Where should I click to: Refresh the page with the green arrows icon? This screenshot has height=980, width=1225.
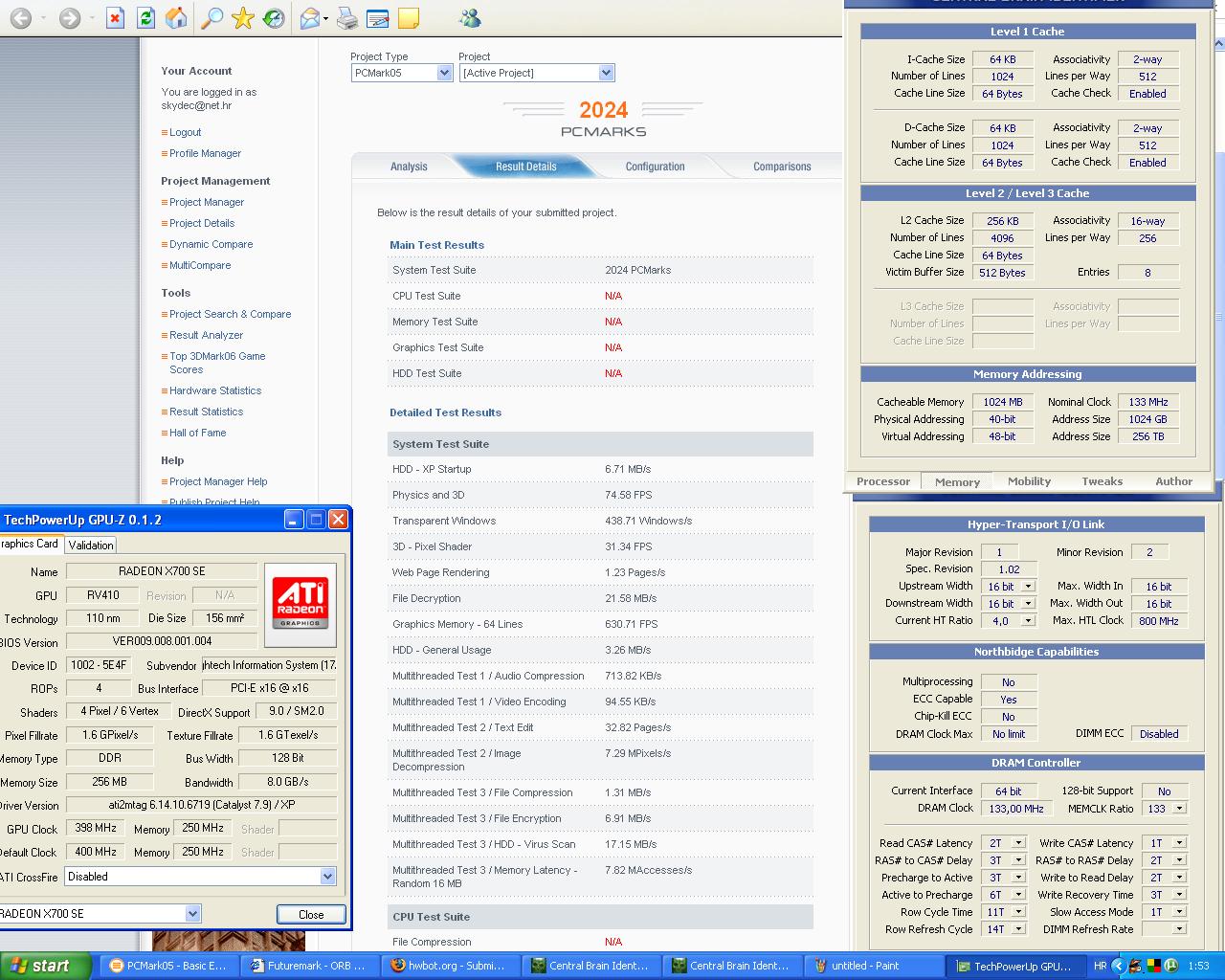click(x=145, y=18)
